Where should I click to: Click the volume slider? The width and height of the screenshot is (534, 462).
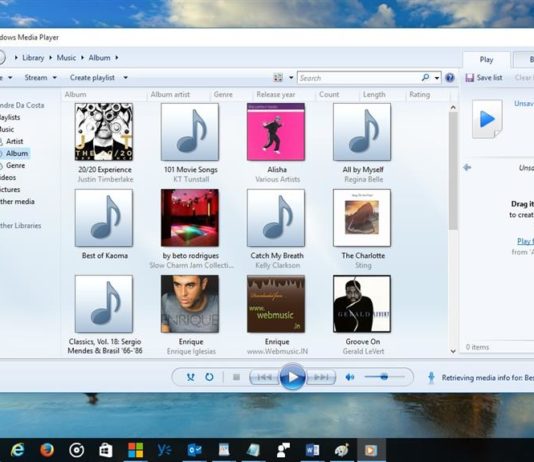[x=384, y=377]
